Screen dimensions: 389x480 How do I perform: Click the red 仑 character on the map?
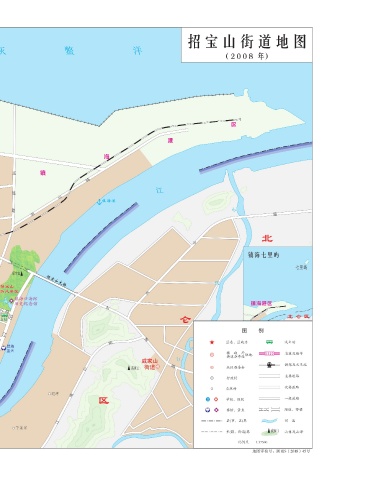pos(186,320)
